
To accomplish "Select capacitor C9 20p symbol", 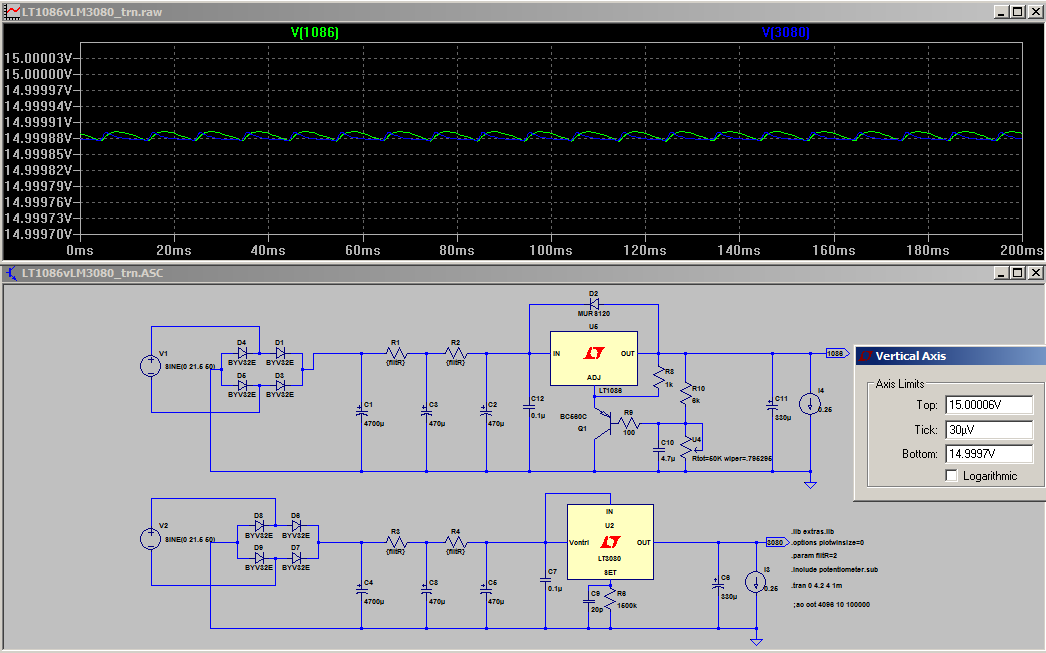I will [588, 600].
